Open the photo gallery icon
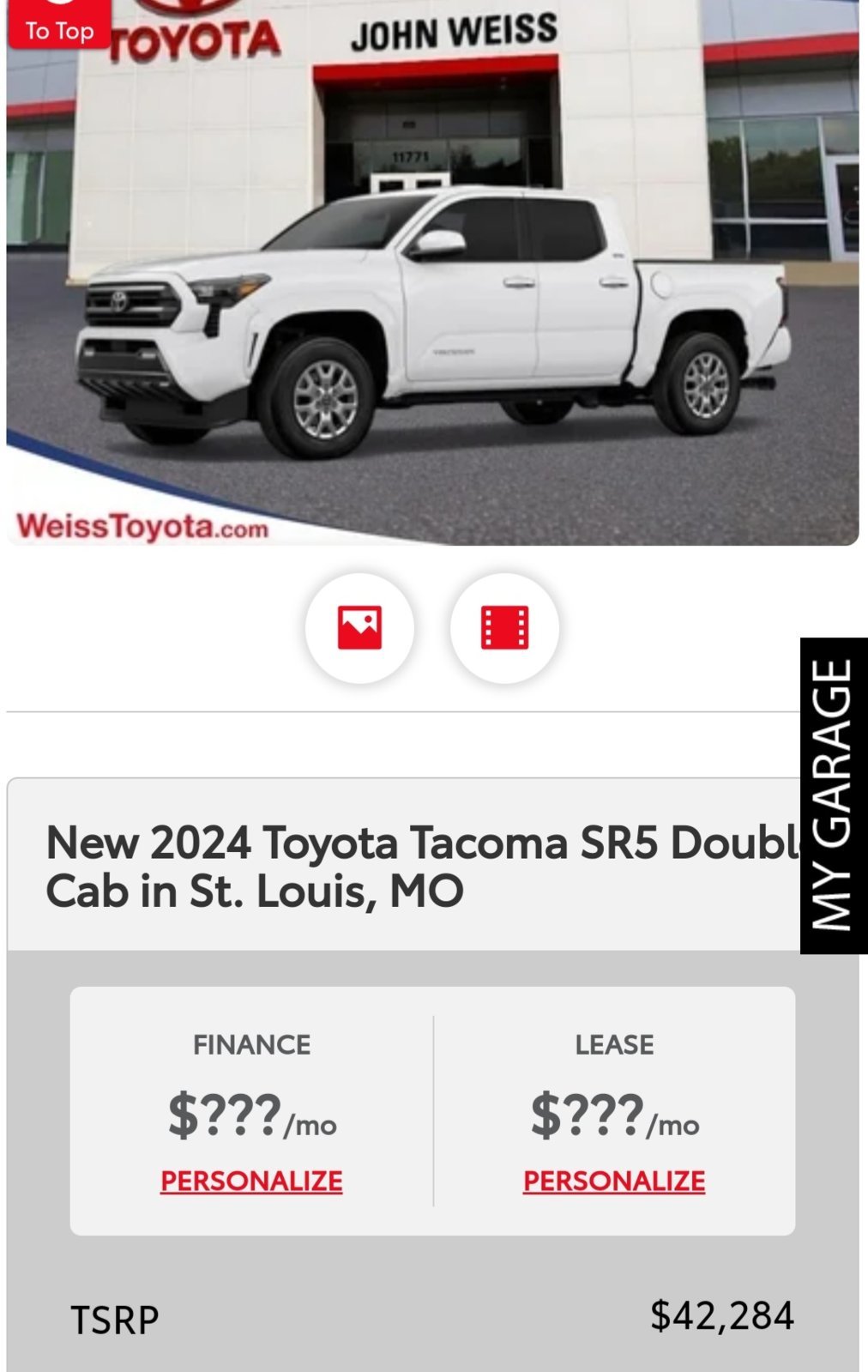Image resolution: width=868 pixels, height=1372 pixels. pos(359,628)
